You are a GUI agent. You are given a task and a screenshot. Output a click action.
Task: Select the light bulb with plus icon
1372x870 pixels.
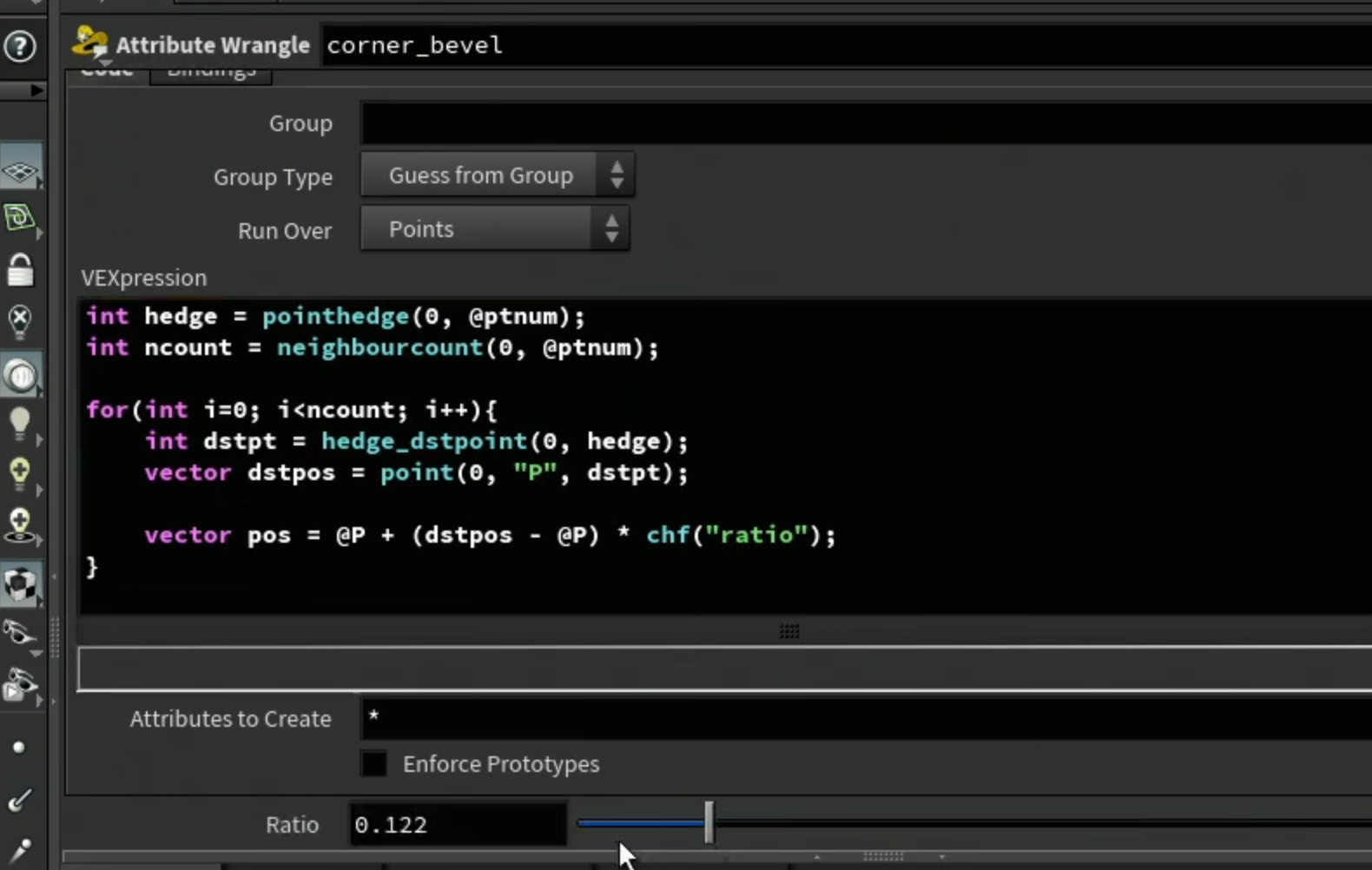tap(19, 474)
